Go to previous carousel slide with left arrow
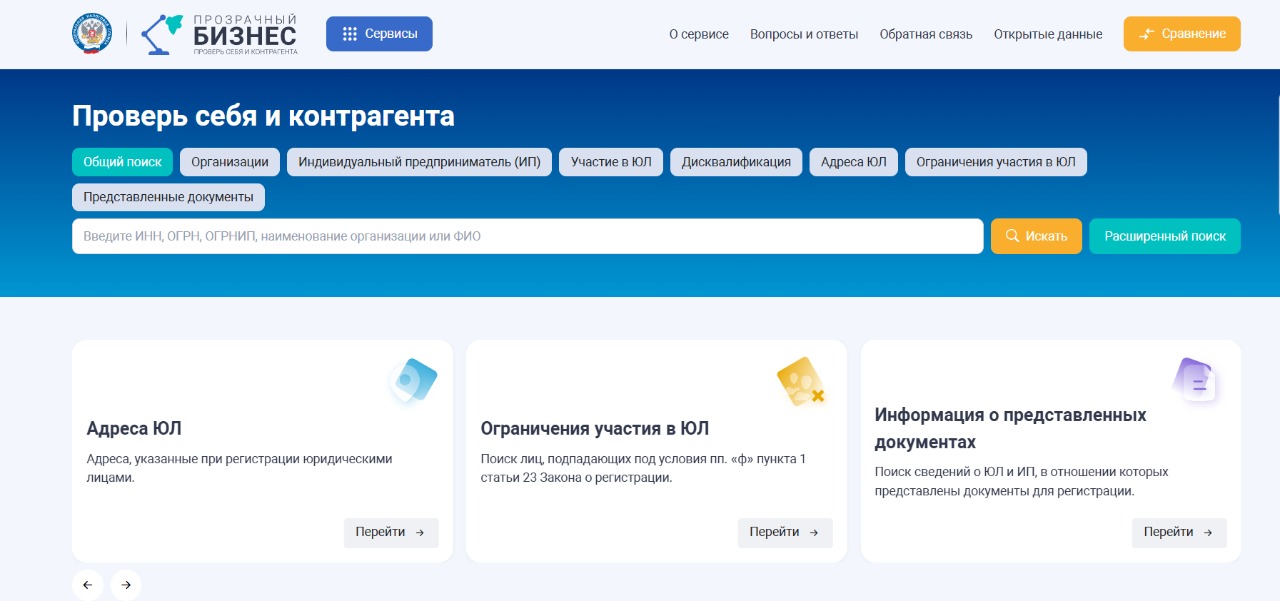Viewport: 1280px width, 601px height. 87,585
